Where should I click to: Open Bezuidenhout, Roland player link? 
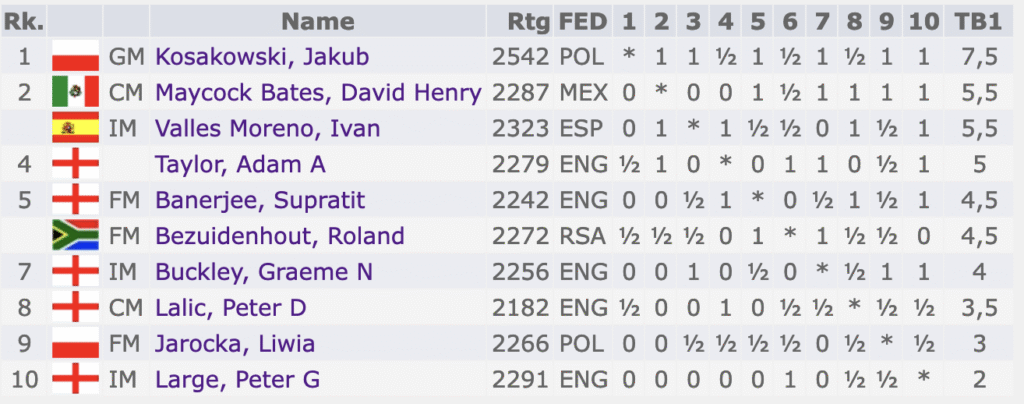point(280,236)
